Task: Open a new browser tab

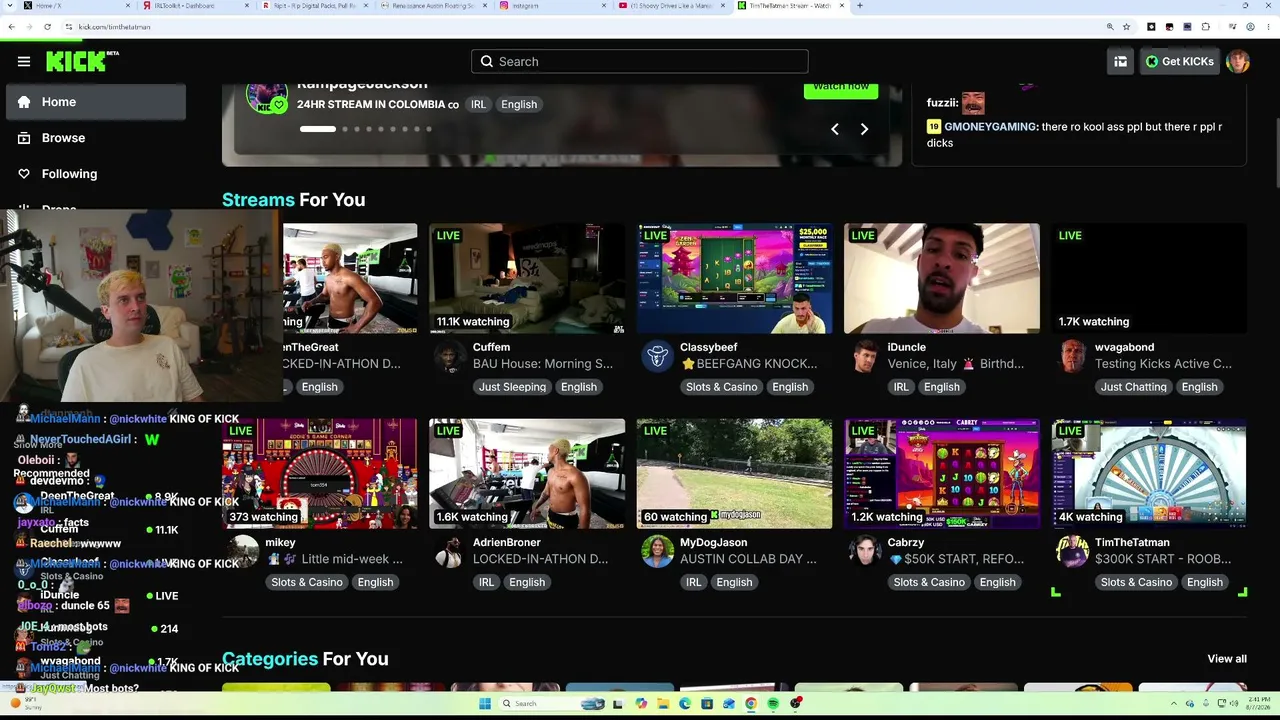Action: (860, 6)
